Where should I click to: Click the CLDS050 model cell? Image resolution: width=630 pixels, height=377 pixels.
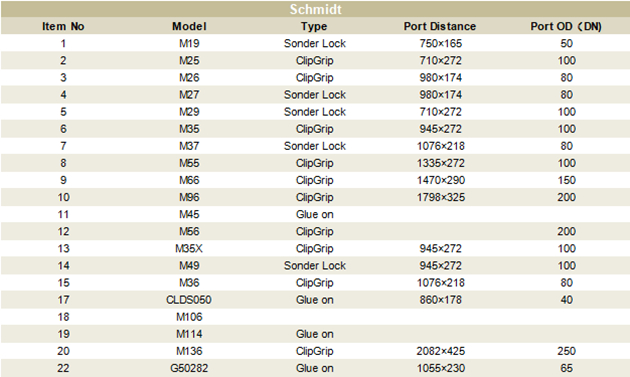point(189,300)
